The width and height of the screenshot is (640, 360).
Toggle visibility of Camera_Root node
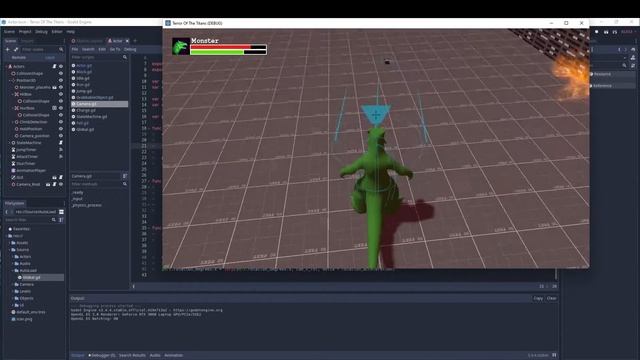(x=61, y=184)
